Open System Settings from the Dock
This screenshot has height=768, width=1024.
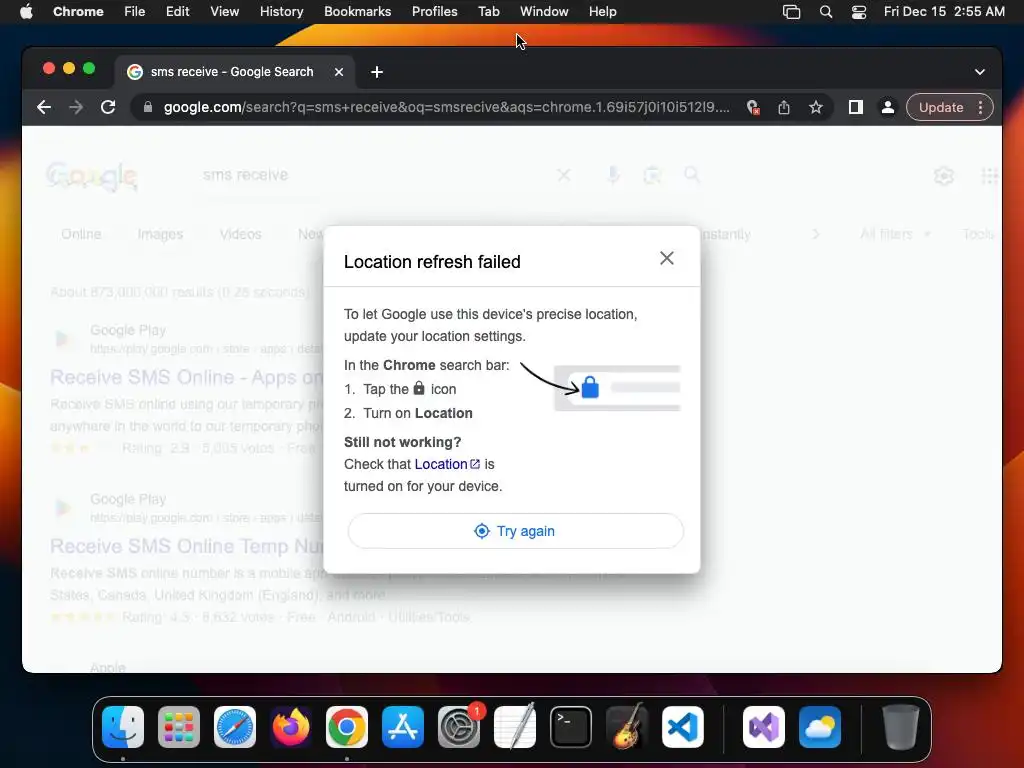(458, 727)
